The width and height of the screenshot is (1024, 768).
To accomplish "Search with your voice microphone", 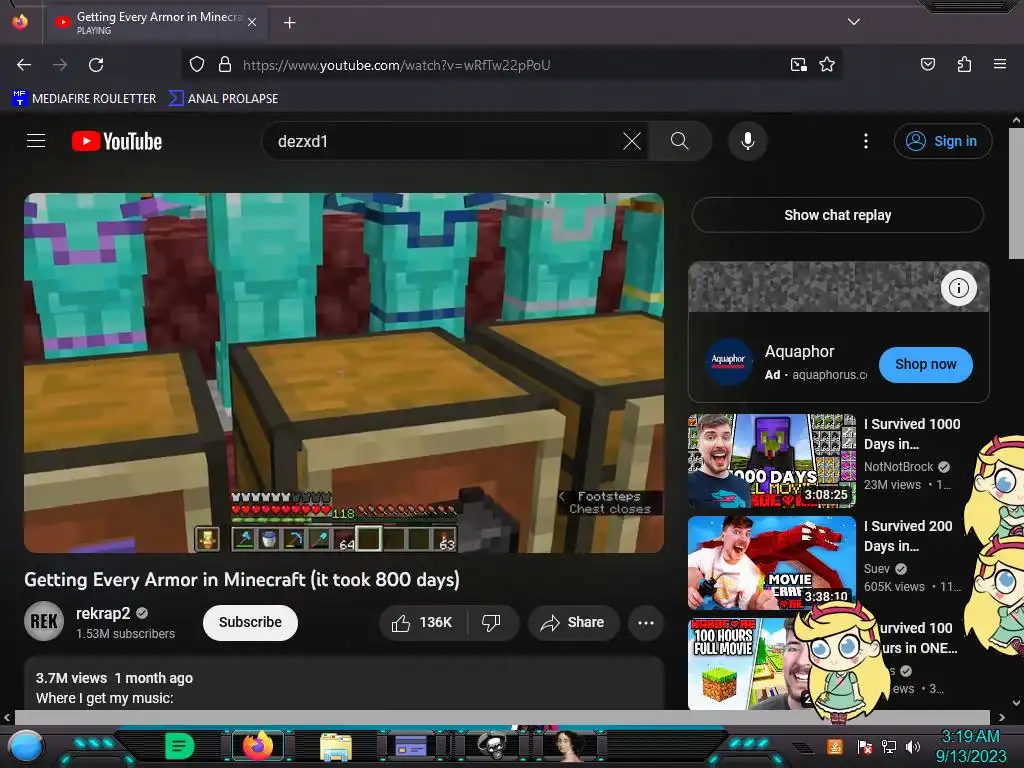I will pos(748,141).
